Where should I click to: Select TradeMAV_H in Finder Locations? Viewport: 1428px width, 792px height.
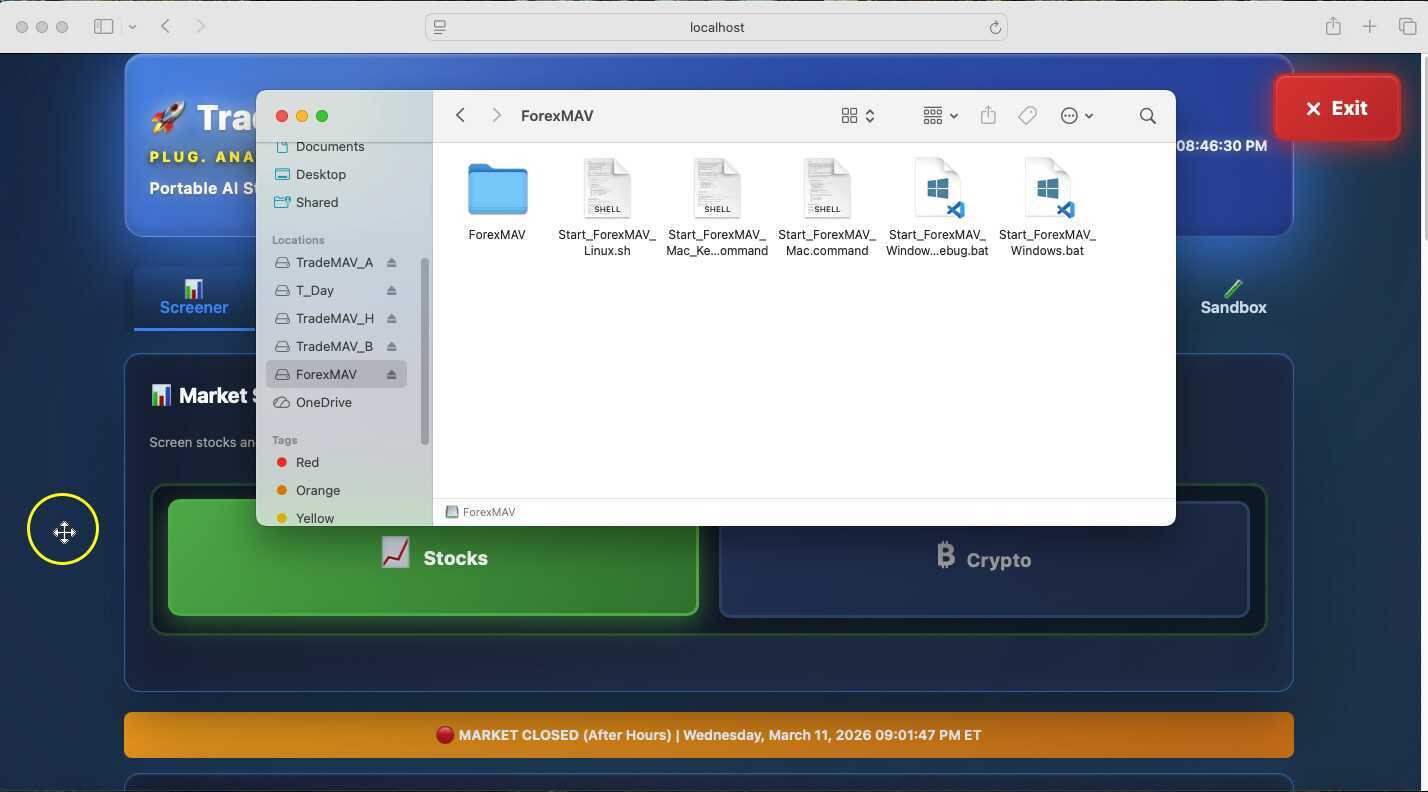pos(334,319)
